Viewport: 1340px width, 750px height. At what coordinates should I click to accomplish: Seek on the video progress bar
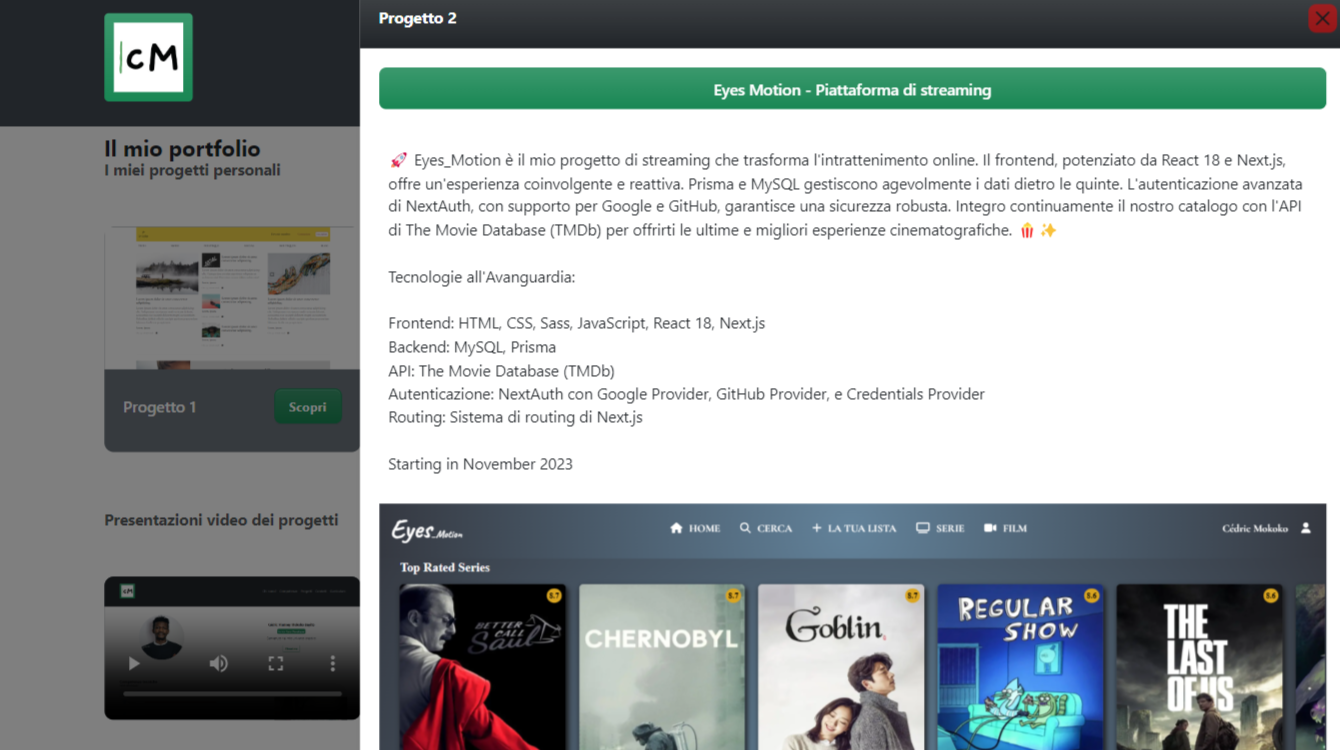[x=232, y=693]
